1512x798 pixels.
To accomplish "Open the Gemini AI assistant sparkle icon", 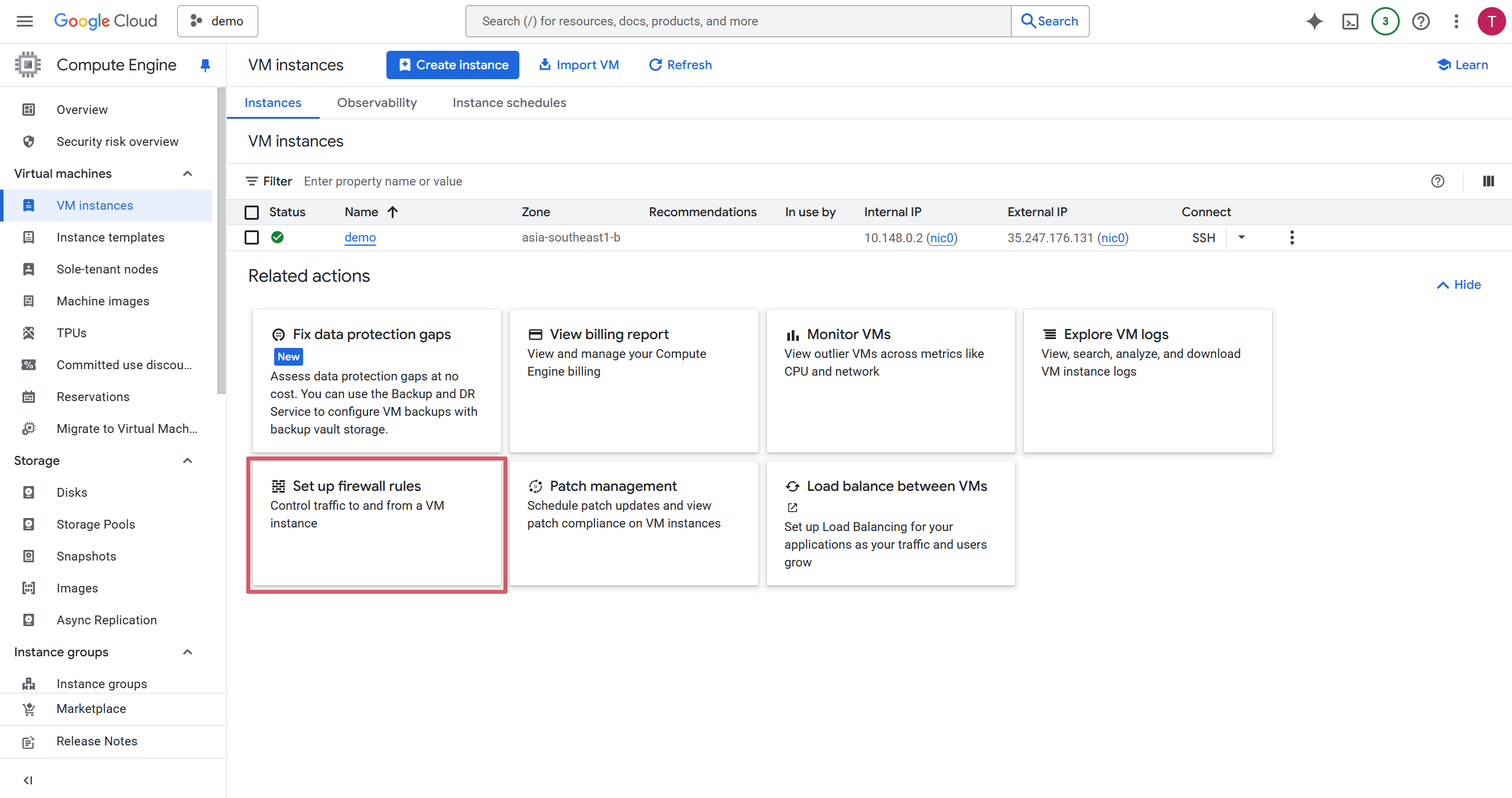I will pos(1314,21).
